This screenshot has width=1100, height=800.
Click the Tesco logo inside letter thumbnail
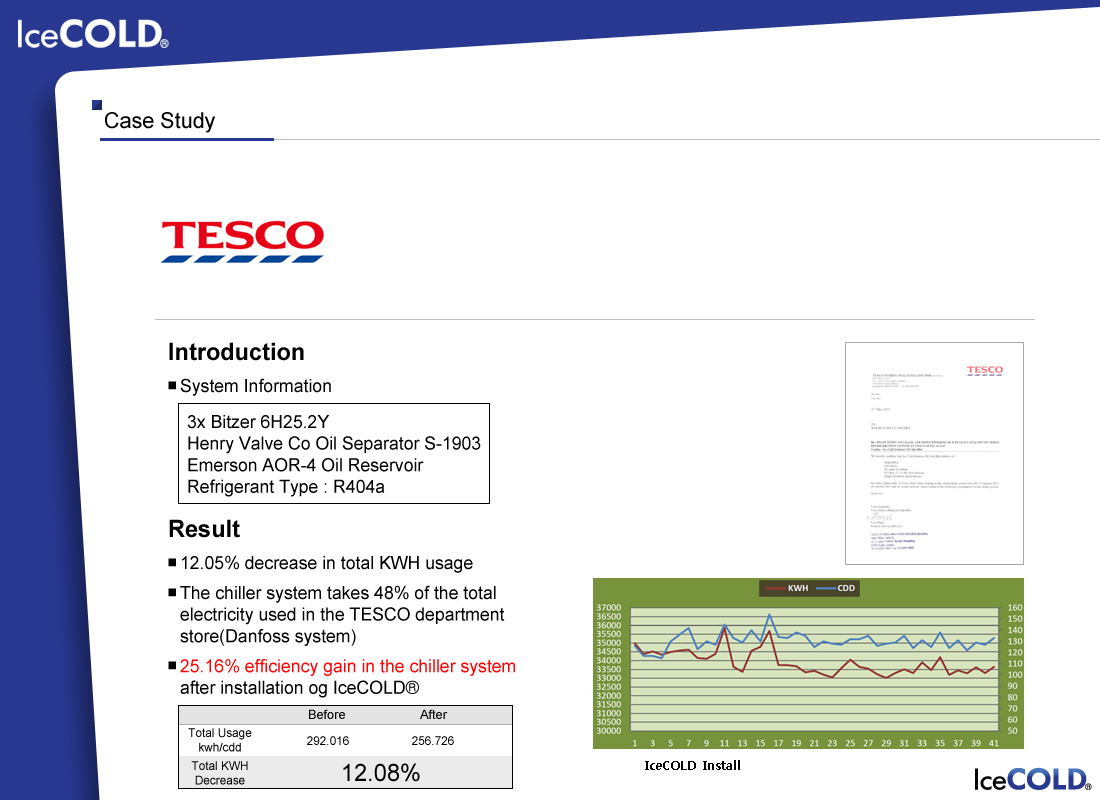coord(985,371)
